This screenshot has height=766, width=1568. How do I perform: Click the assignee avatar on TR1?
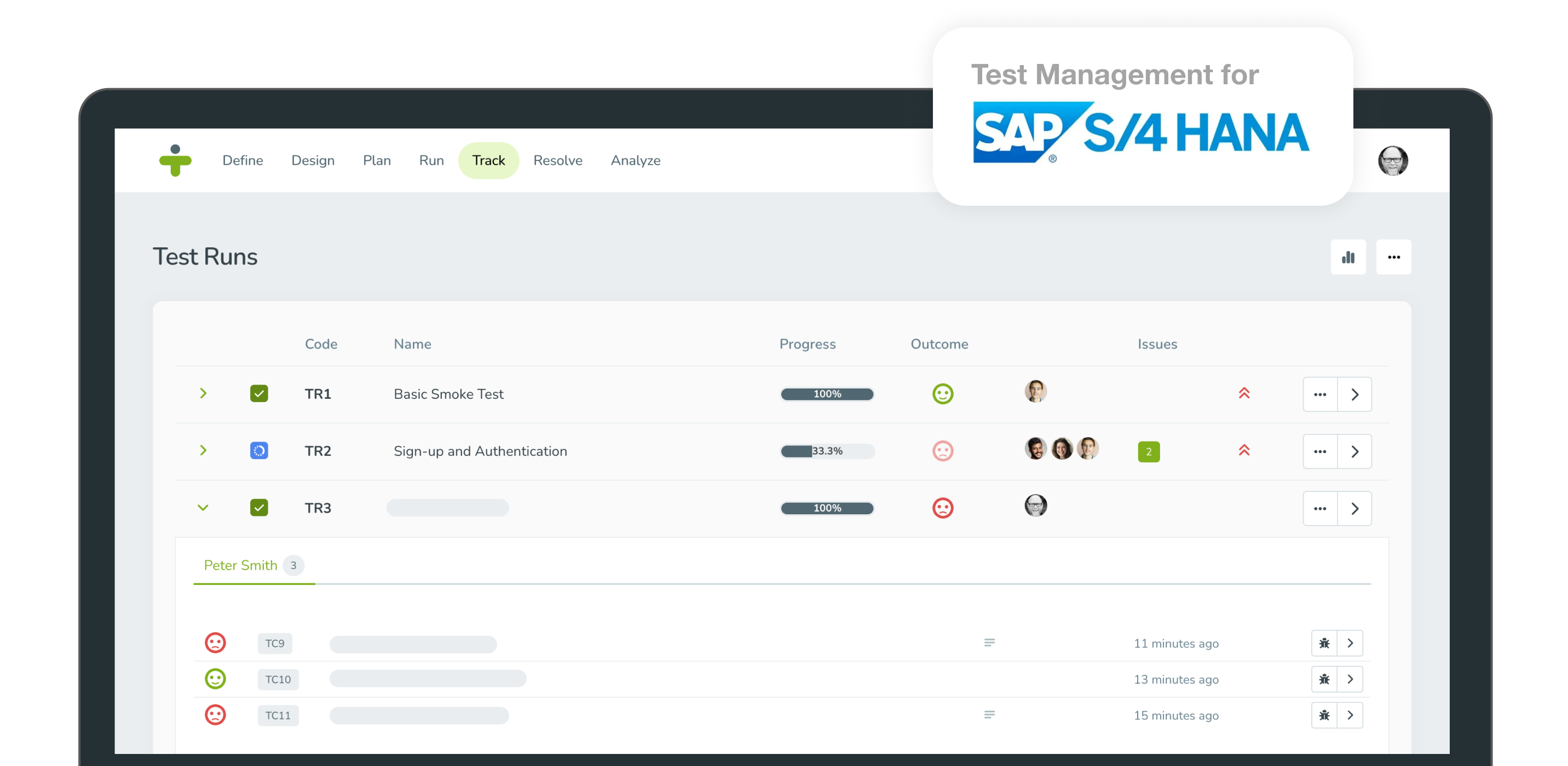point(1035,392)
